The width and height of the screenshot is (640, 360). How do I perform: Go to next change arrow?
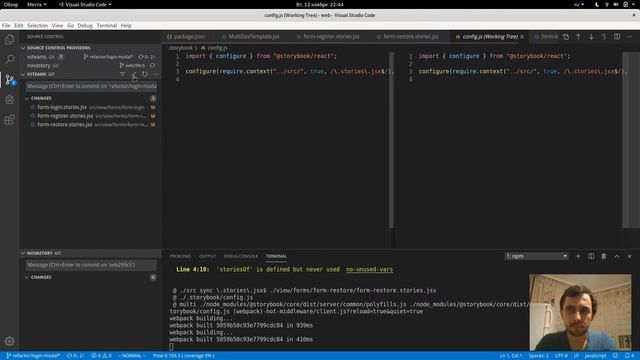point(591,37)
